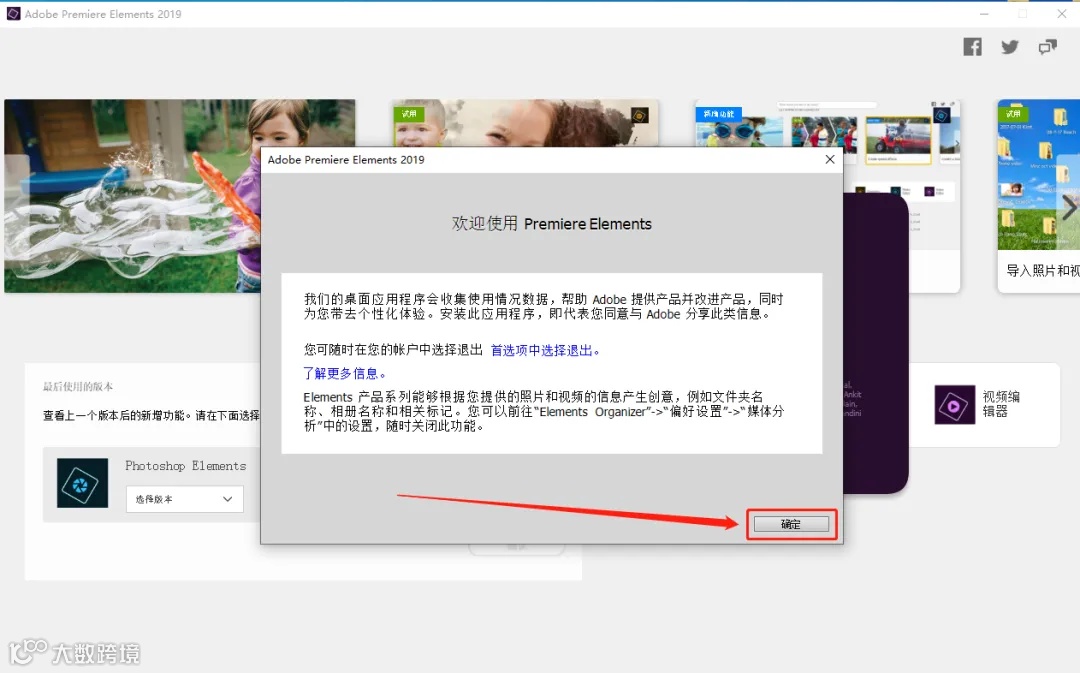Advance the carousel with the right chevron arrow
Viewport: 1080px width, 673px height.
pyautogui.click(x=1068, y=207)
